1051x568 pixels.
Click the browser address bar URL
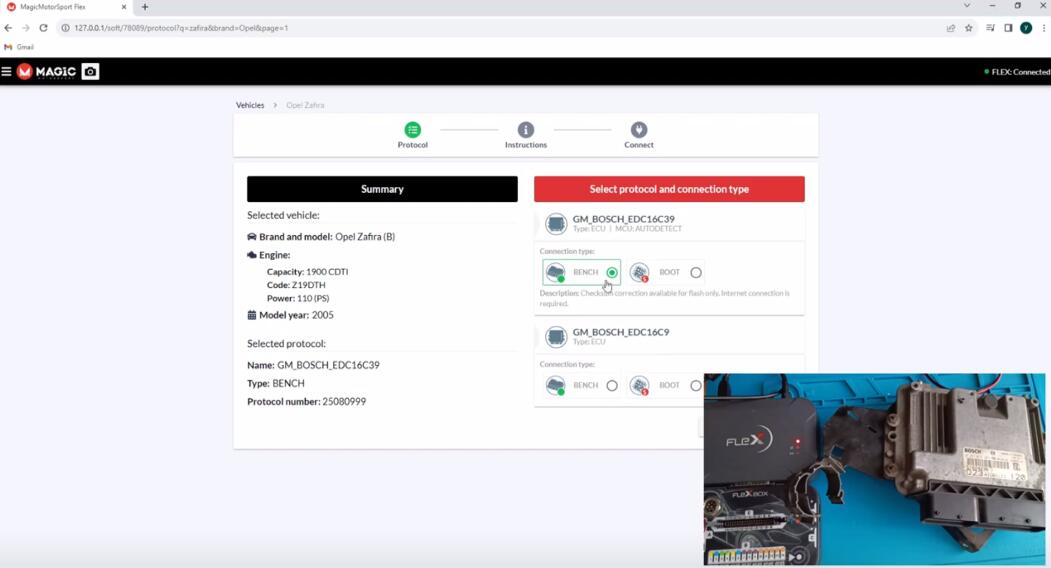coord(181,28)
